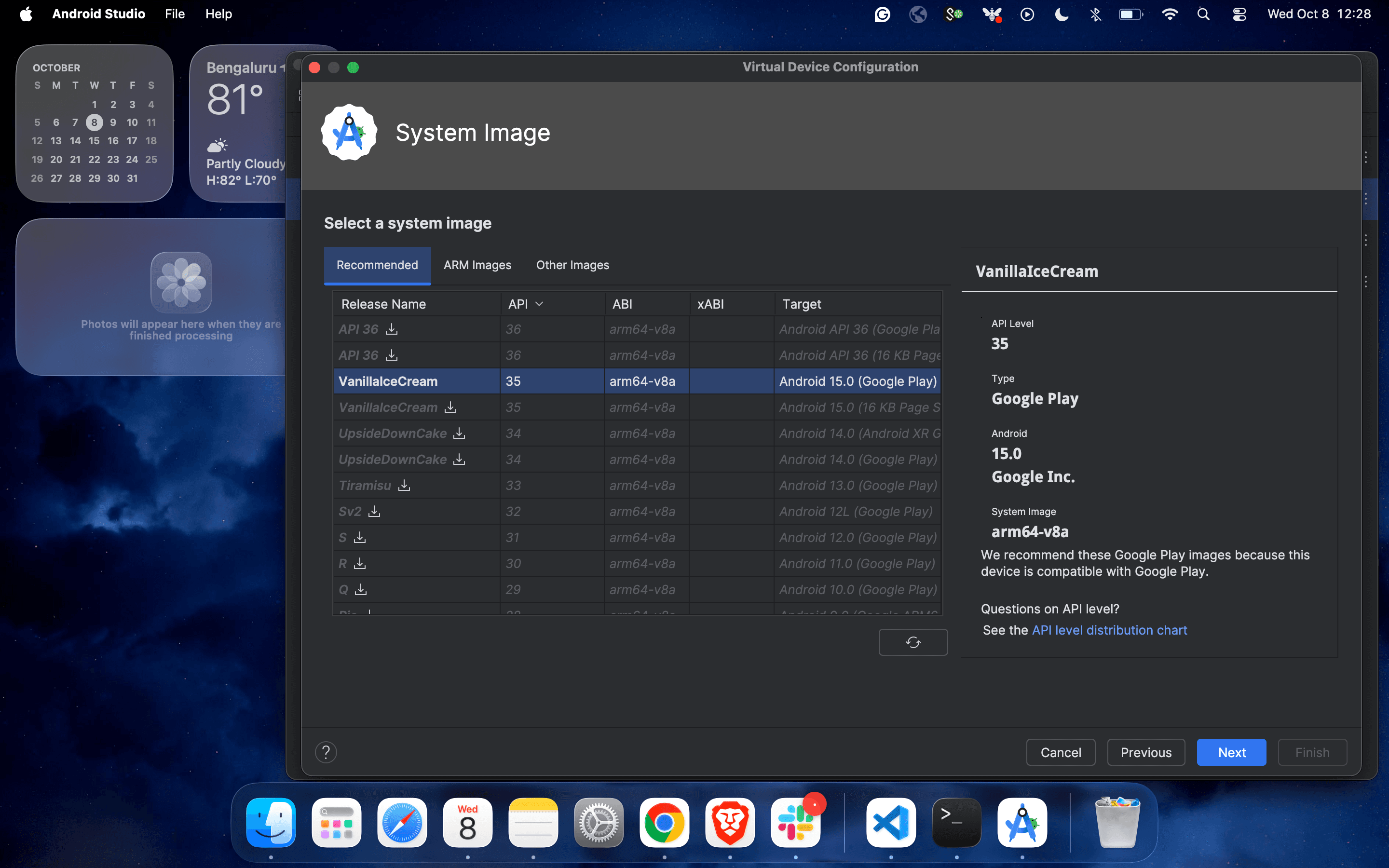This screenshot has width=1389, height=868.
Task: Download the Q API 29 image
Action: tap(360, 589)
